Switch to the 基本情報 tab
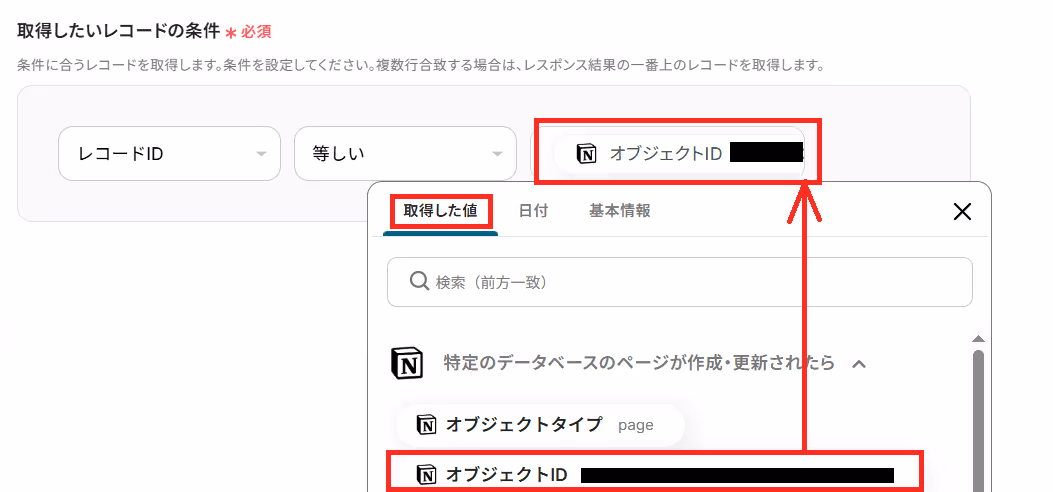 (x=619, y=211)
